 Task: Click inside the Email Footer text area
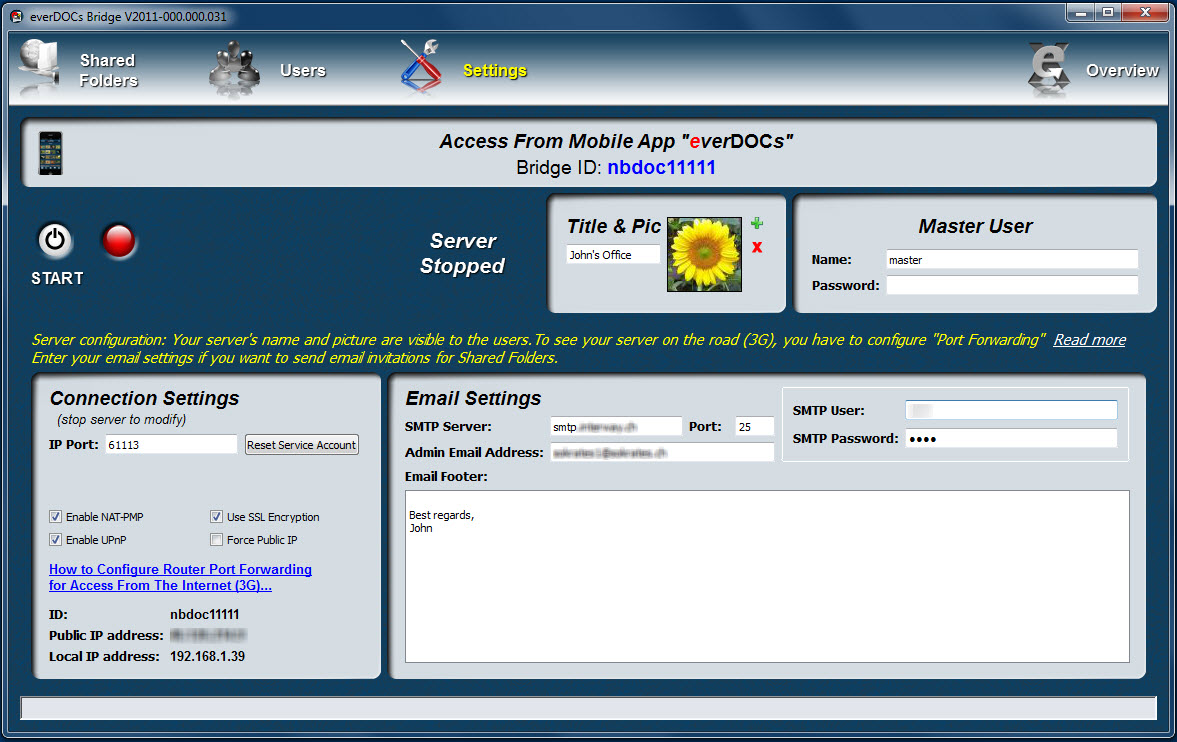coord(767,576)
